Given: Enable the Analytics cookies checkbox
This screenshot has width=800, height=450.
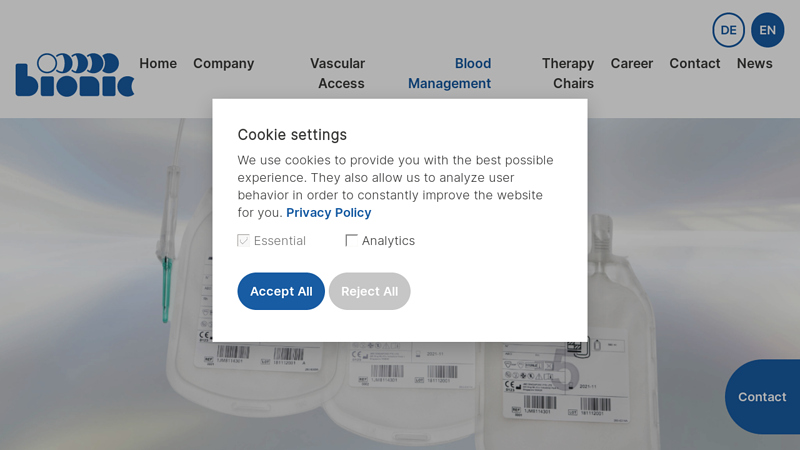Looking at the screenshot, I should pos(351,241).
